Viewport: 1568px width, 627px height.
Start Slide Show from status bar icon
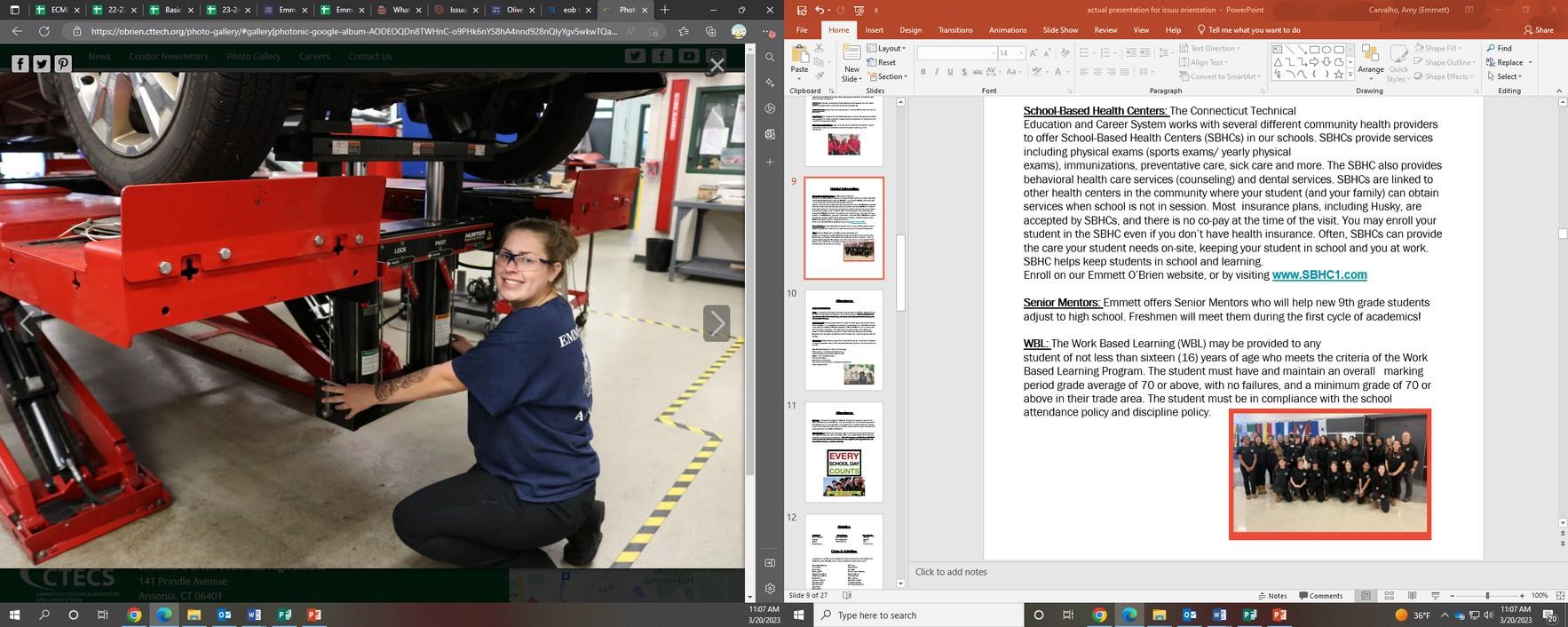(x=1435, y=596)
